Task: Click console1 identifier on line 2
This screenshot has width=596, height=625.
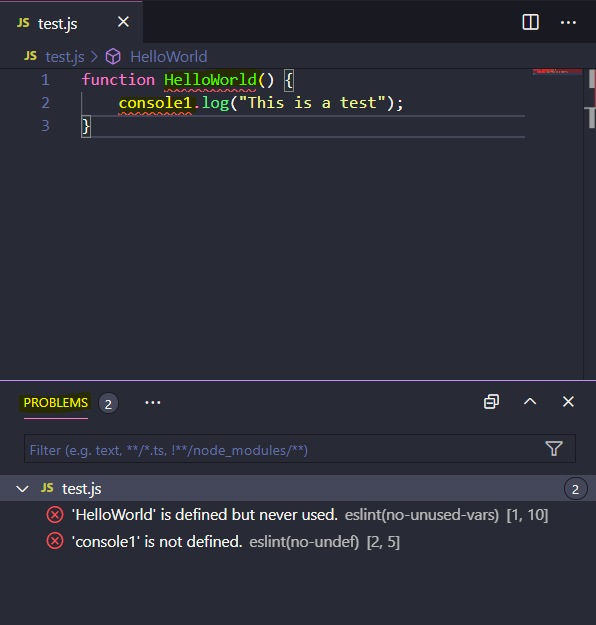Action: (155, 103)
